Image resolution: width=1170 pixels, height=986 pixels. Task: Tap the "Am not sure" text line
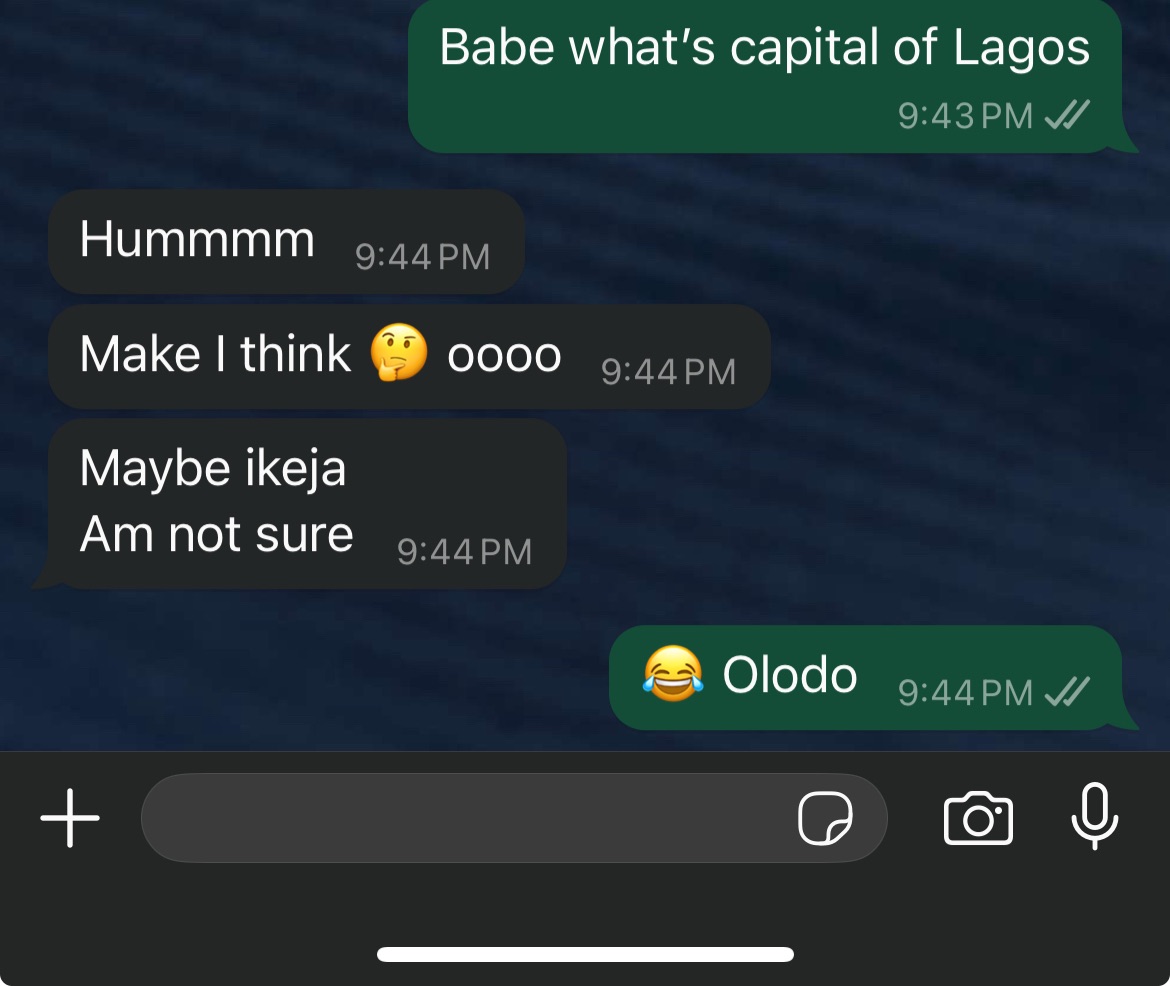(x=216, y=535)
